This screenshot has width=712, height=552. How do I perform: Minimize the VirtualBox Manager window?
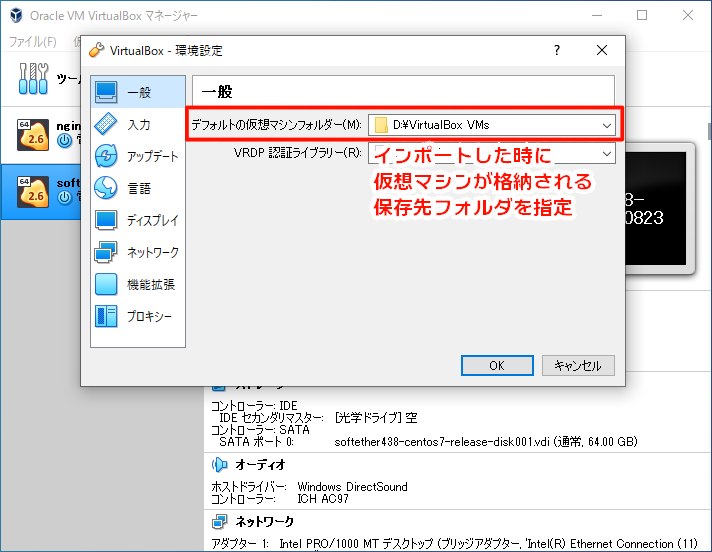pos(597,15)
